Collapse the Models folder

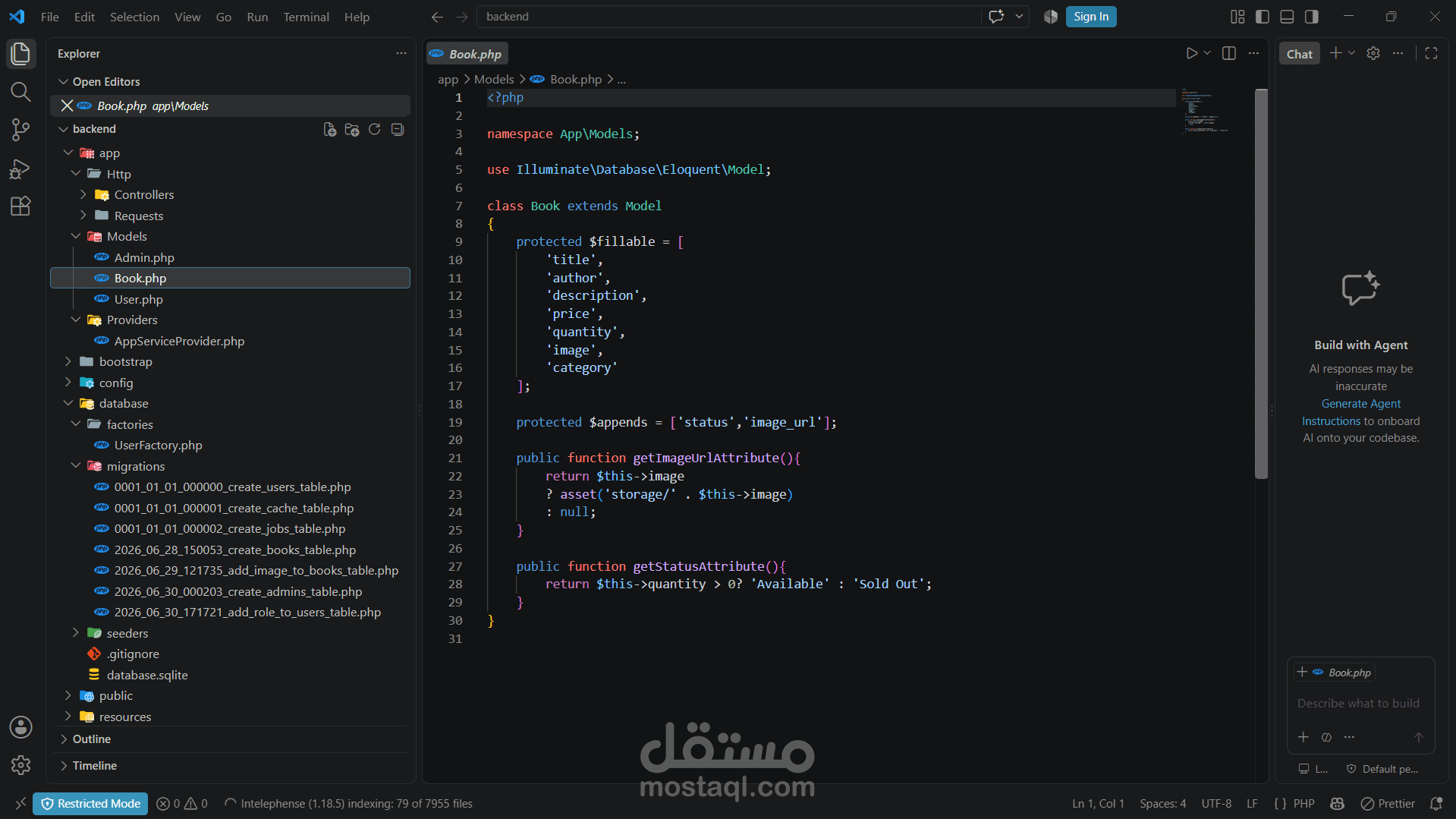pos(76,237)
